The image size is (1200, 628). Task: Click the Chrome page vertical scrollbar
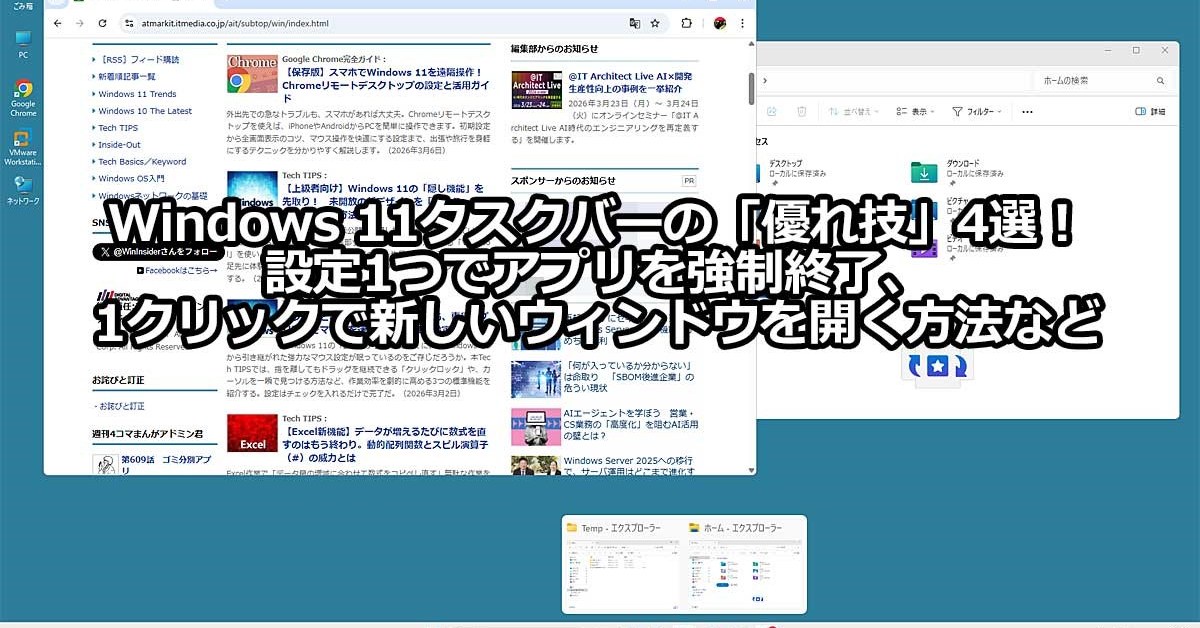coord(751,90)
